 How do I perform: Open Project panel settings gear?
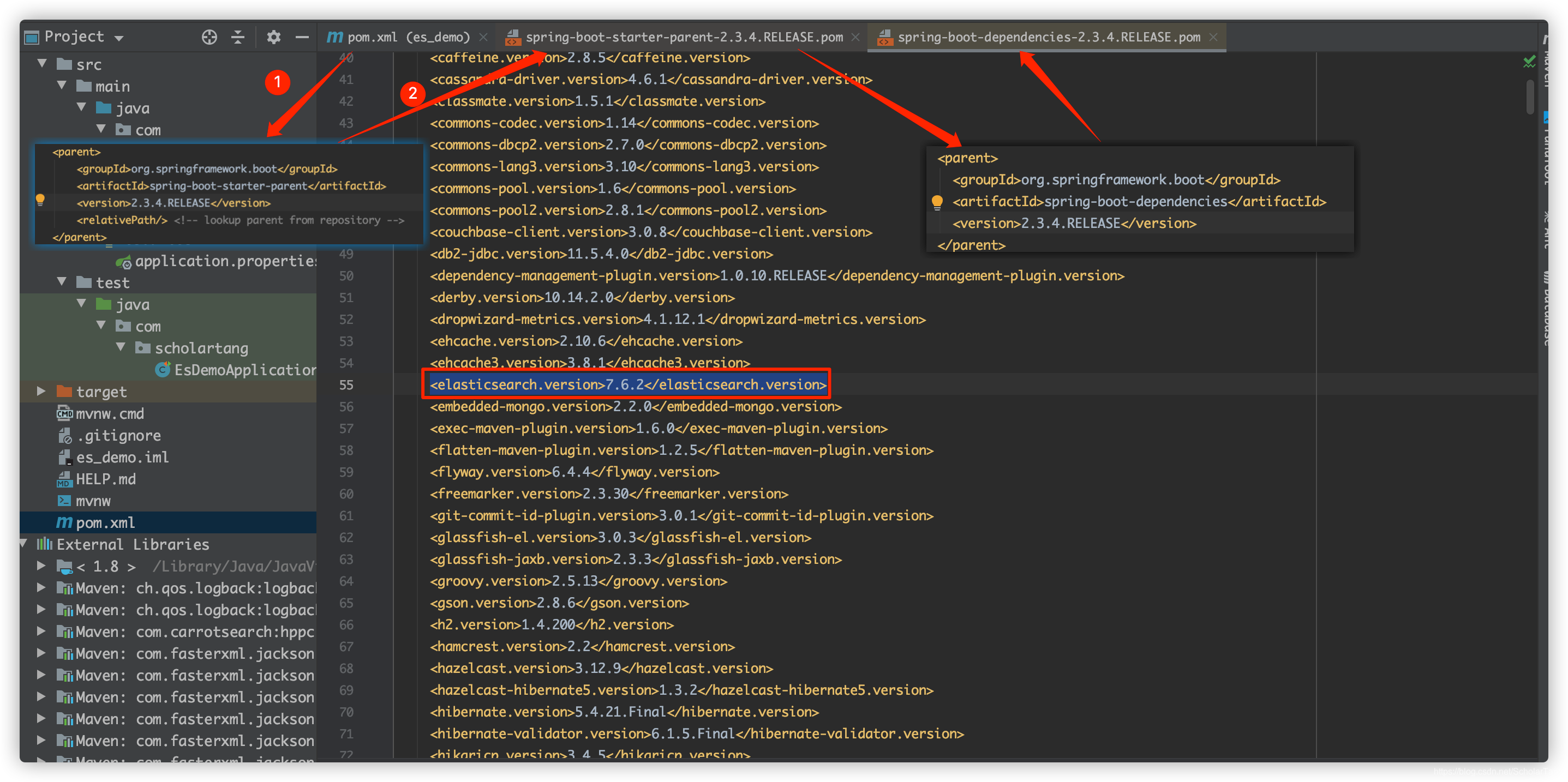point(273,37)
